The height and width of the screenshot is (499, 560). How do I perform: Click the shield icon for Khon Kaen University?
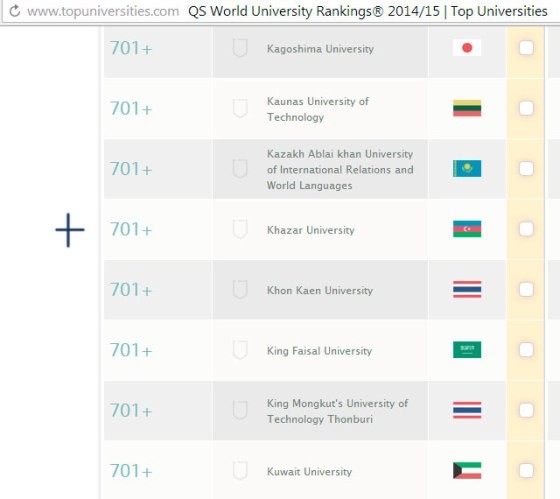[240, 289]
